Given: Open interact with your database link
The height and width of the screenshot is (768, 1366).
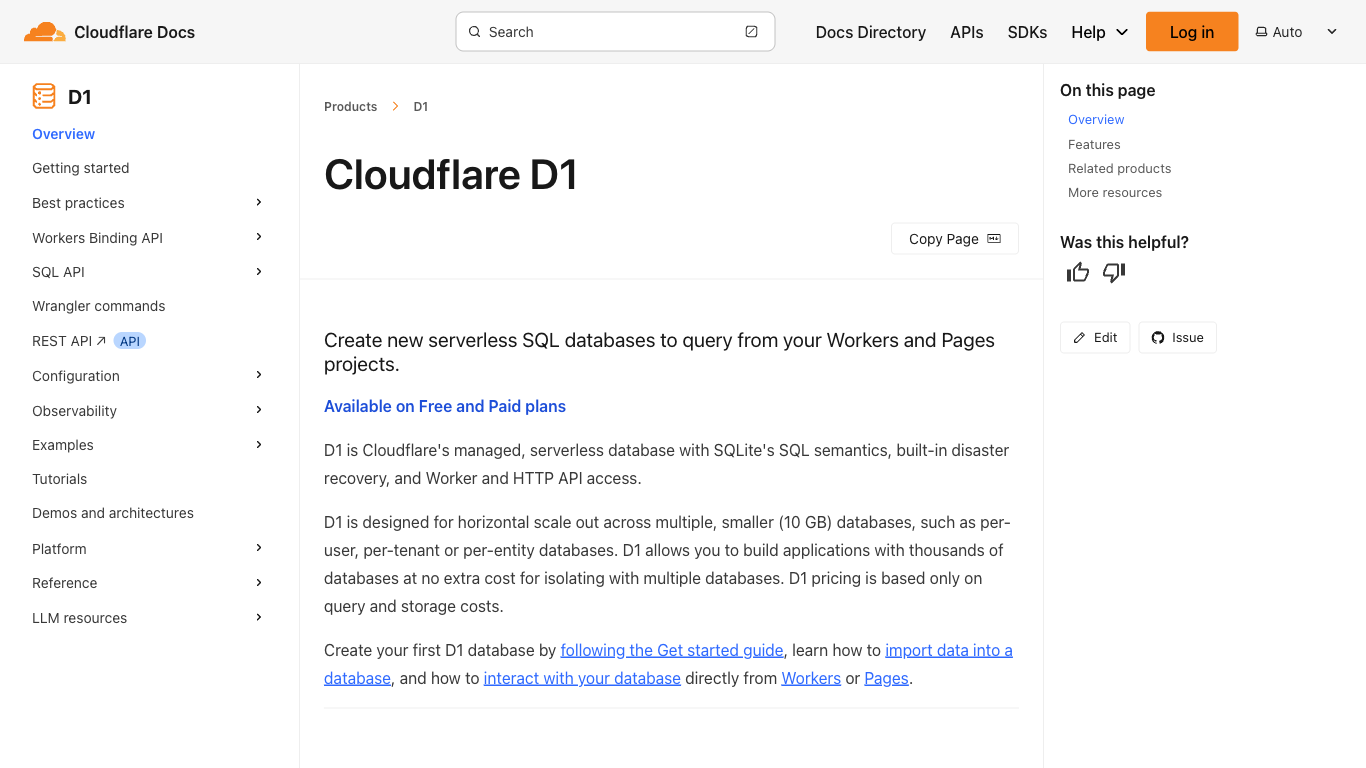Looking at the screenshot, I should pyautogui.click(x=582, y=678).
